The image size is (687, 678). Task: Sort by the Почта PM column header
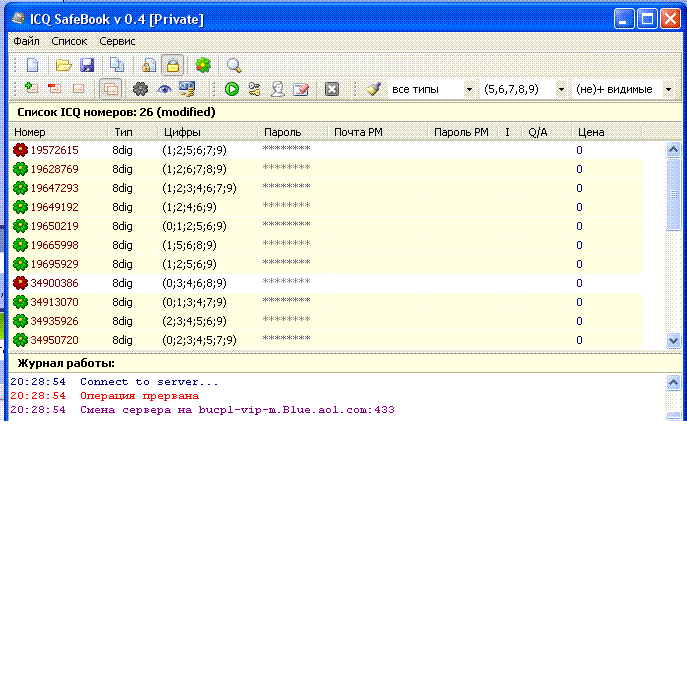click(378, 132)
